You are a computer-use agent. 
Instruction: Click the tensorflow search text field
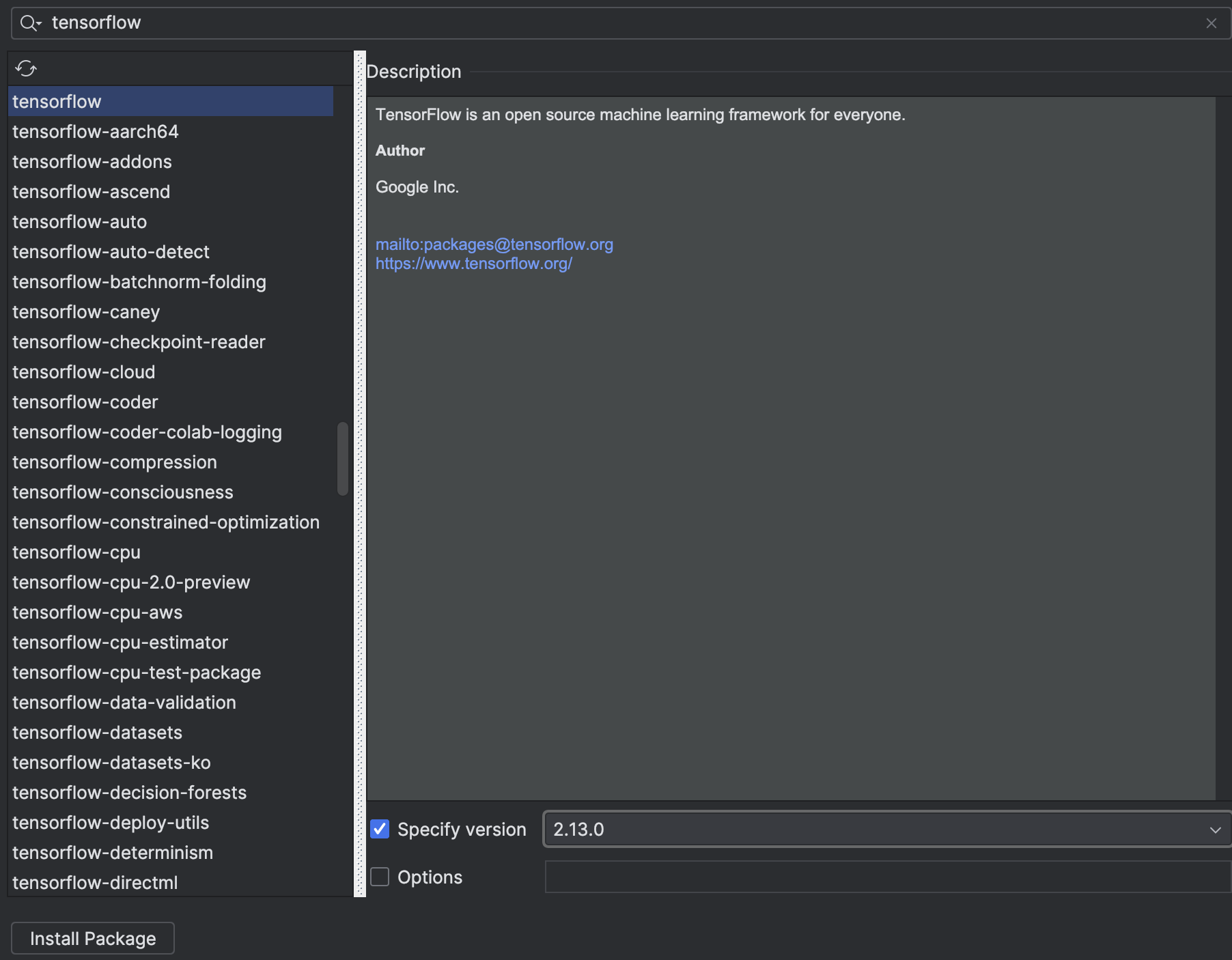coord(620,23)
